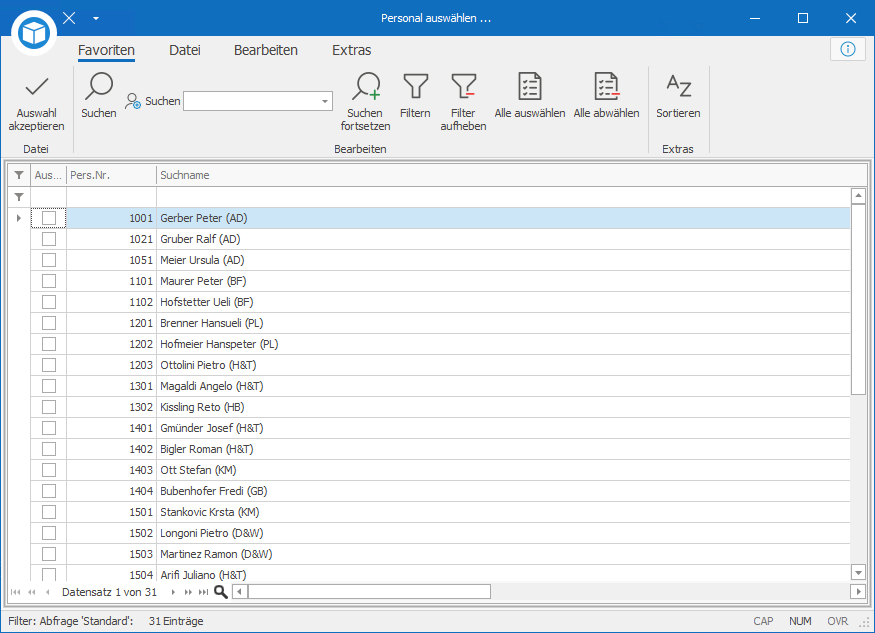The image size is (875, 633).
Task: Select row Gmünder Josef (H&T)
Action: [x=441, y=428]
